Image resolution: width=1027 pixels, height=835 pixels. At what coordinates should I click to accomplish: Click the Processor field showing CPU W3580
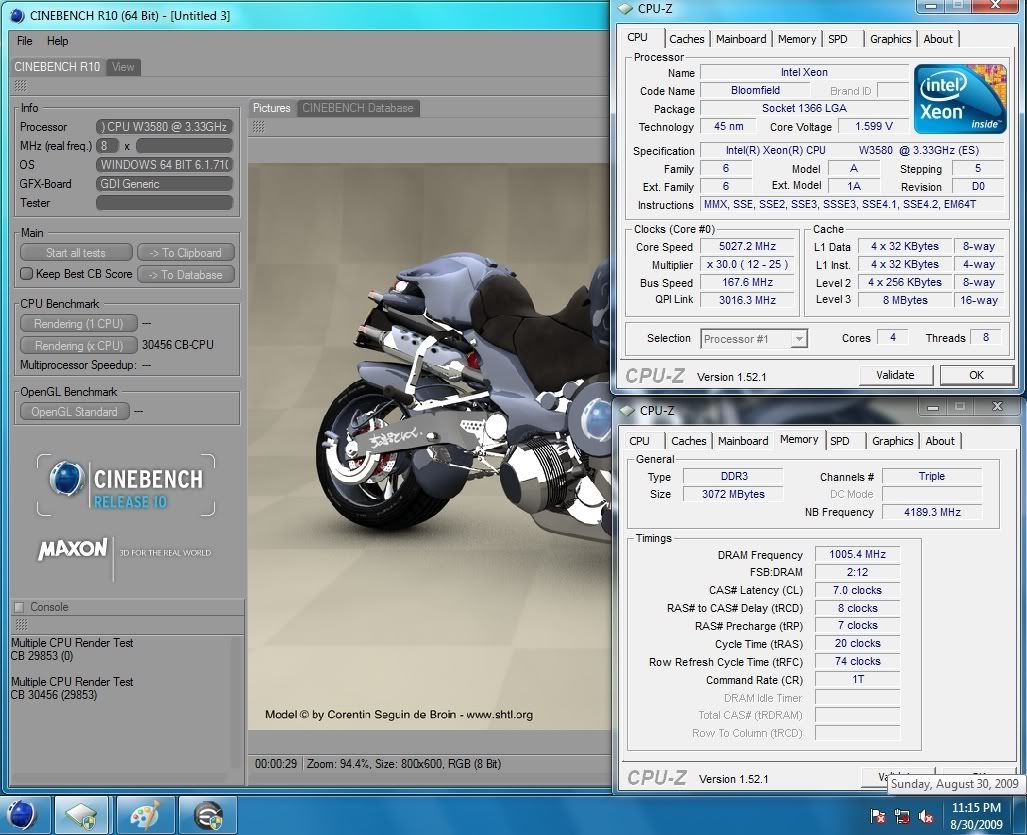pos(164,126)
